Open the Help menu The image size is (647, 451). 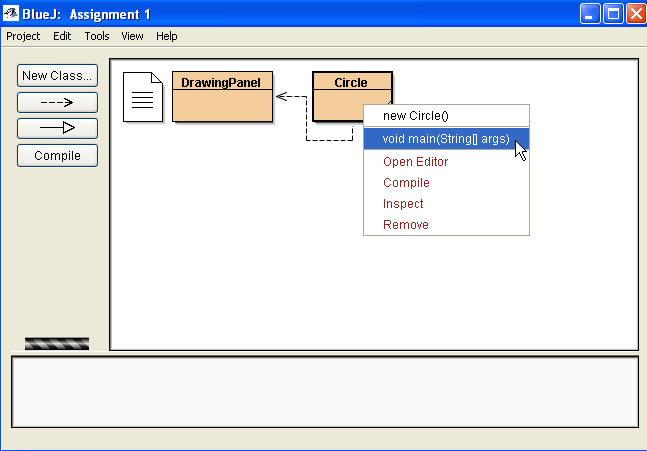[x=166, y=36]
